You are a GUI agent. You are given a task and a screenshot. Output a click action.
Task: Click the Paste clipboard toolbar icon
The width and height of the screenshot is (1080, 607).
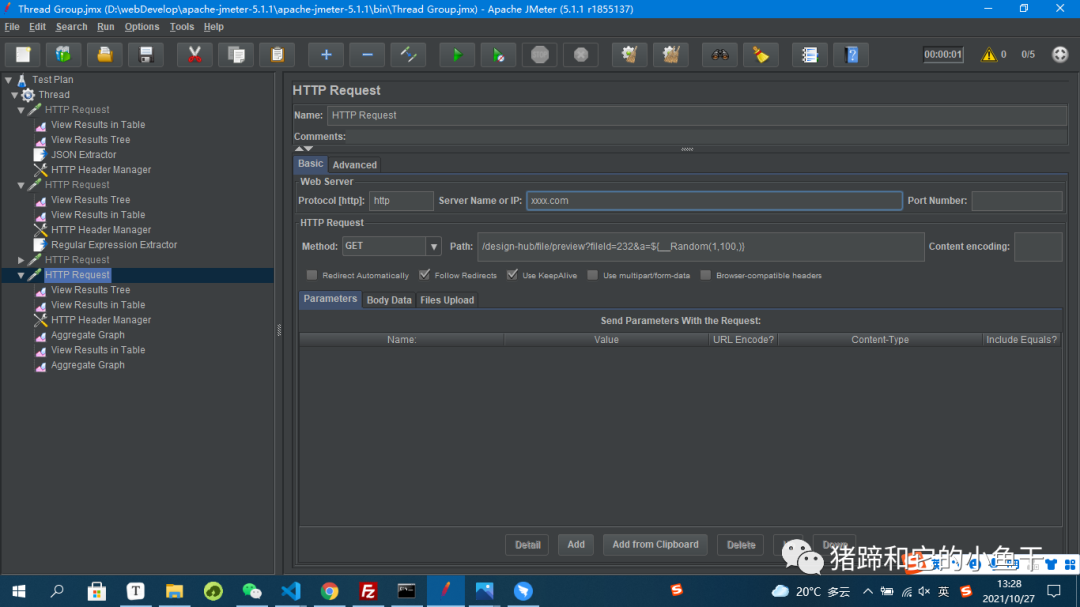(x=277, y=54)
